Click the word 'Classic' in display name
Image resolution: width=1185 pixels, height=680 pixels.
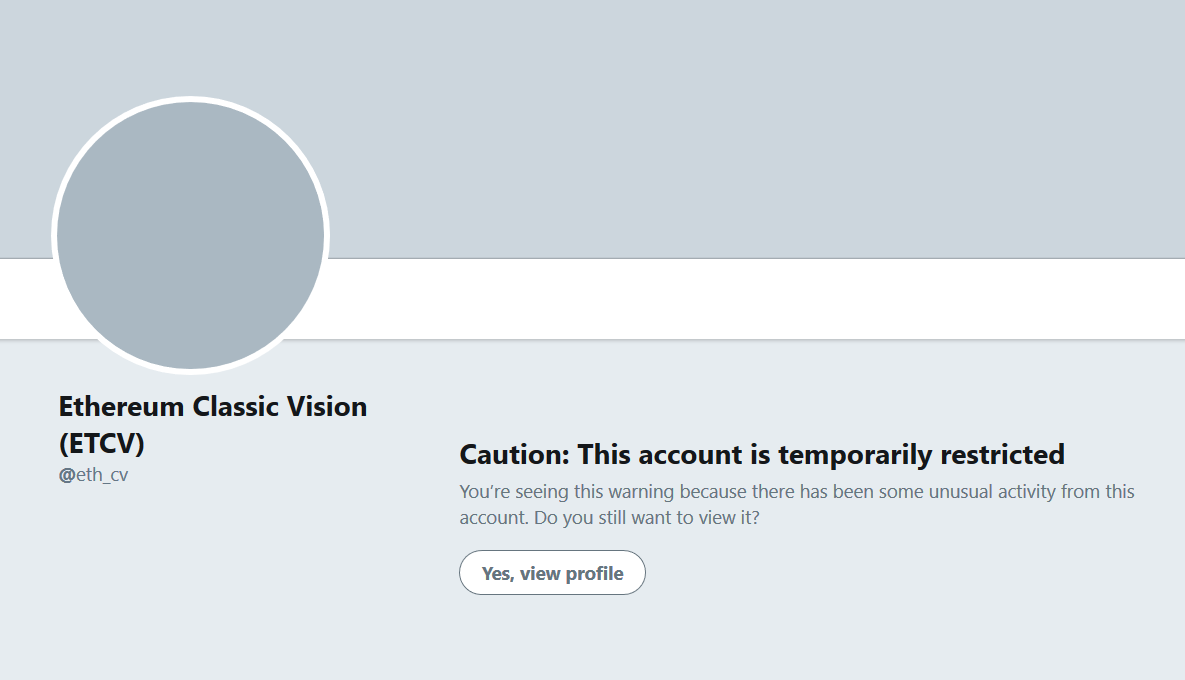(235, 406)
